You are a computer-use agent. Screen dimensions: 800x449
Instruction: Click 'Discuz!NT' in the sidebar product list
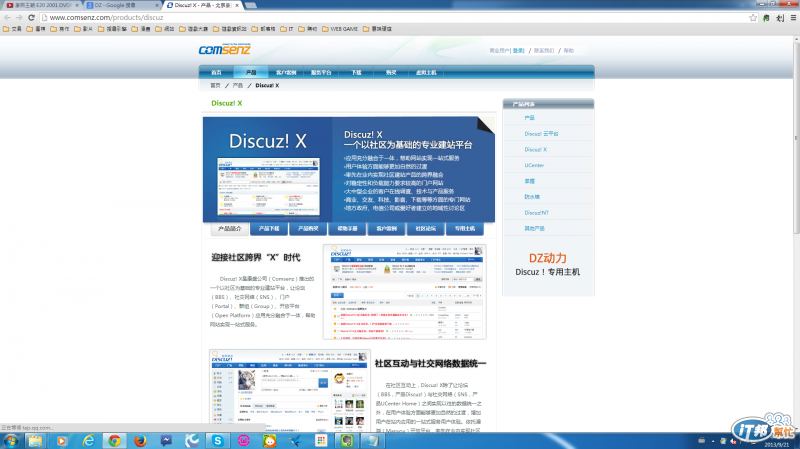(x=537, y=213)
